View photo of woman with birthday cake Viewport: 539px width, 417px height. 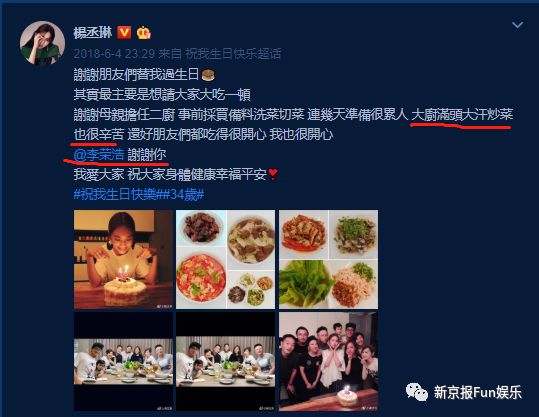coord(123,259)
